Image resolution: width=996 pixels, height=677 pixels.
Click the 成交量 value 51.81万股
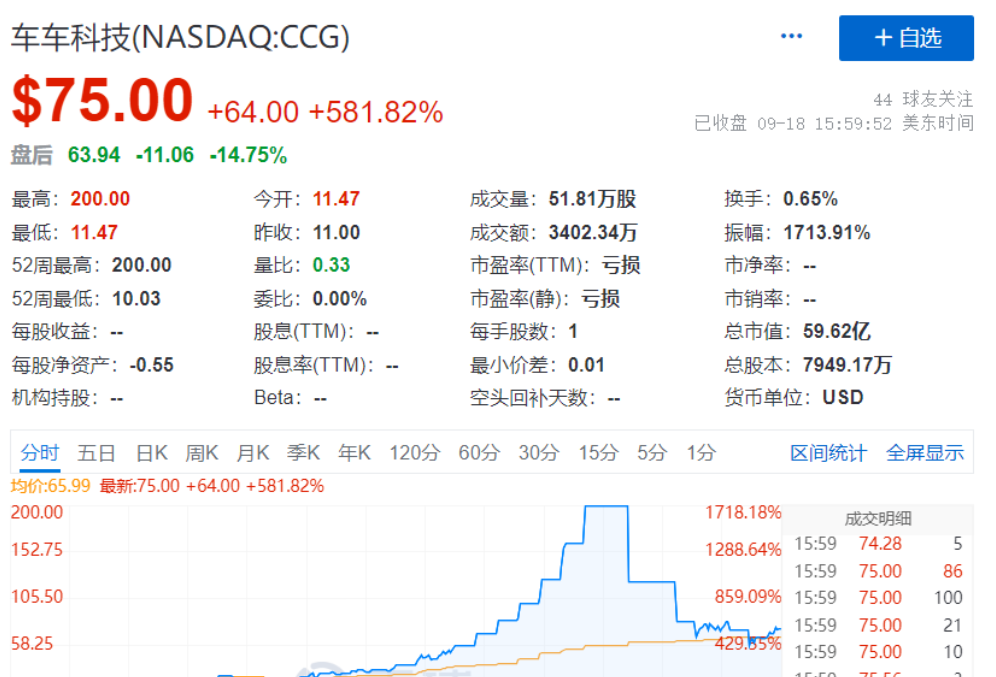coord(593,199)
